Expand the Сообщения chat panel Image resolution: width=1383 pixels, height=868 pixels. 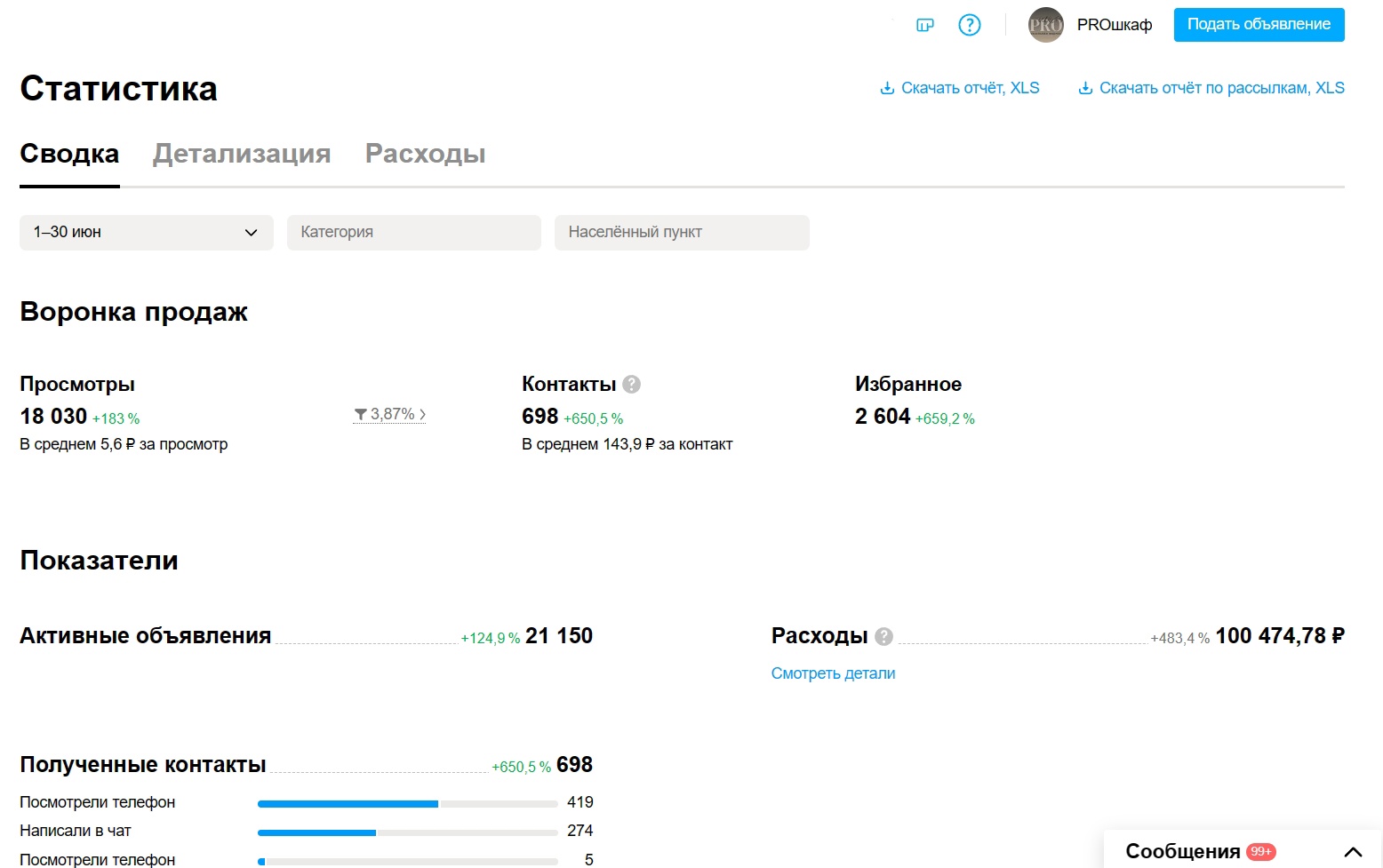click(1353, 851)
